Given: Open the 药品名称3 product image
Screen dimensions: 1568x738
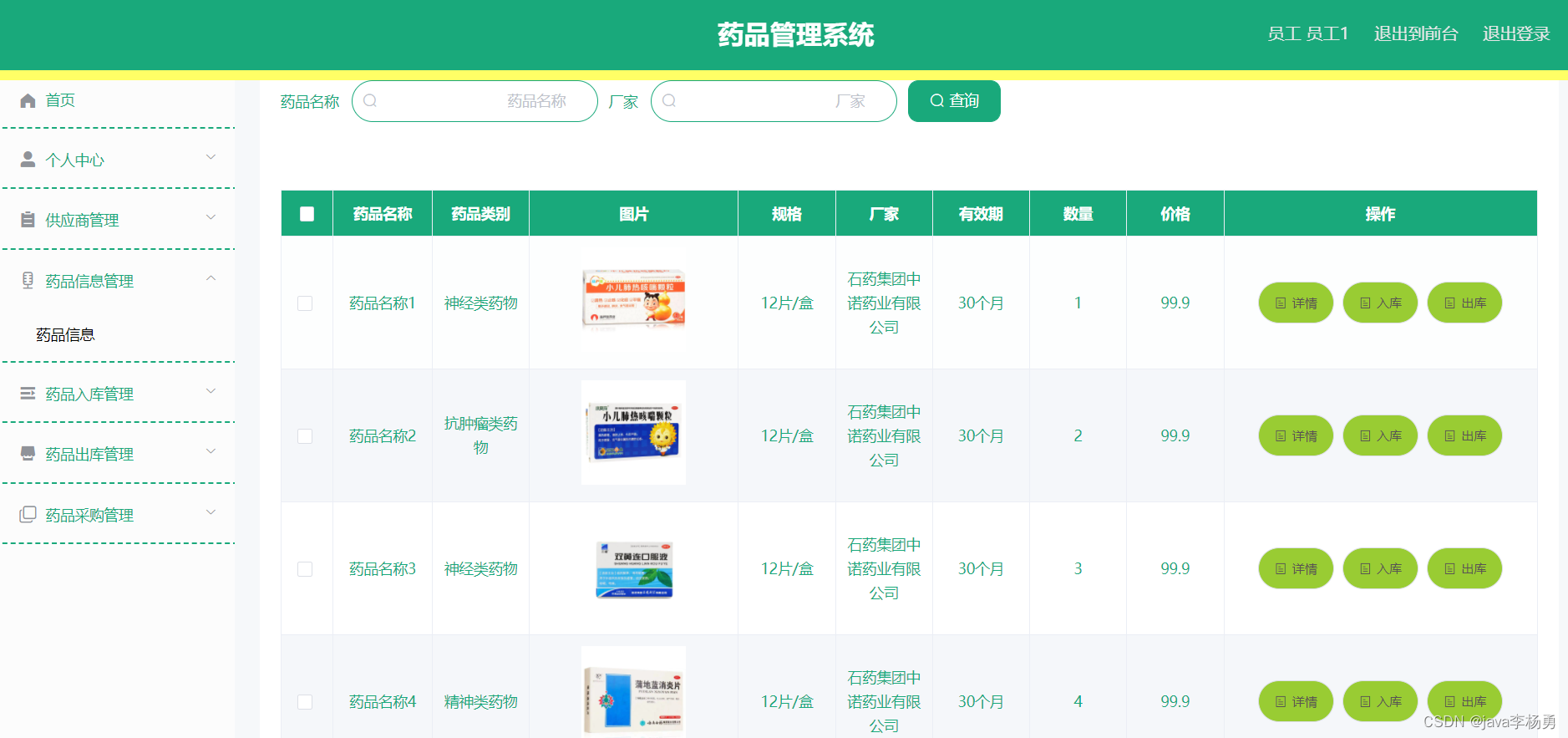Looking at the screenshot, I should [x=633, y=568].
